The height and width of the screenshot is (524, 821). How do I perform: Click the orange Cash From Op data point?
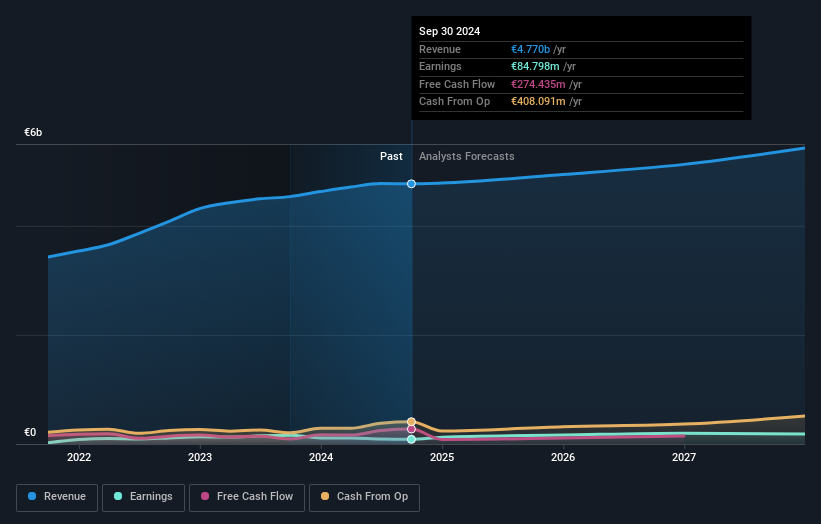point(412,422)
